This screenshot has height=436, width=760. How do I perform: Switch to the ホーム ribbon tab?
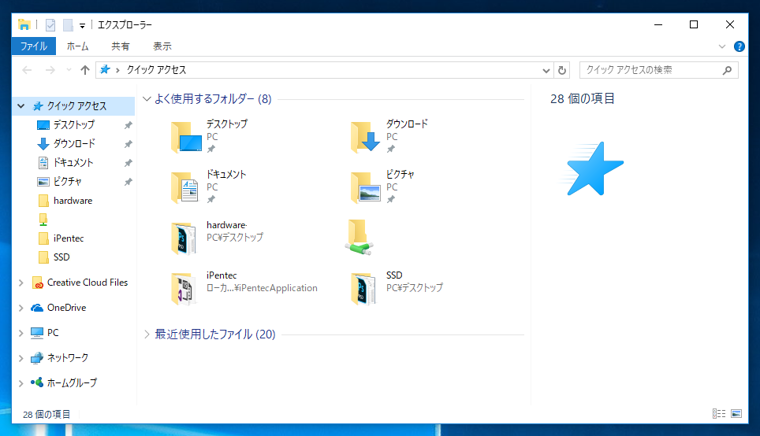[78, 47]
